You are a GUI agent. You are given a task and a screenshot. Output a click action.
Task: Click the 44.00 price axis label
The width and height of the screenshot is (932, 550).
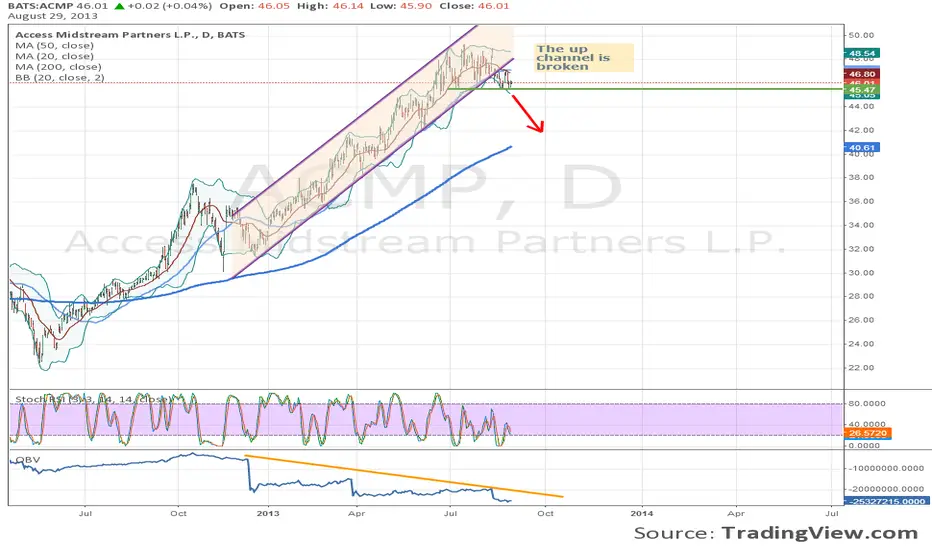pyautogui.click(x=861, y=106)
